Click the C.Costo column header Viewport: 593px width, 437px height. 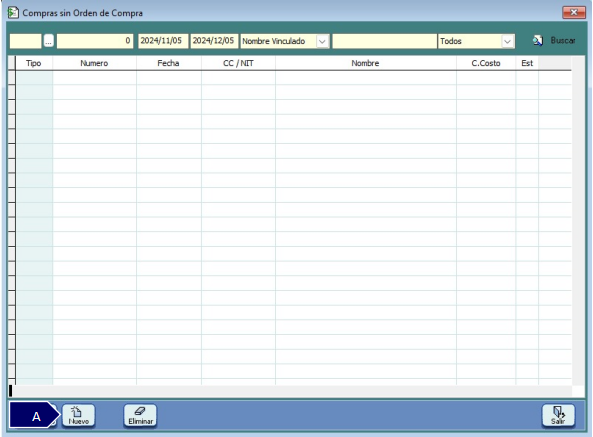click(x=486, y=63)
